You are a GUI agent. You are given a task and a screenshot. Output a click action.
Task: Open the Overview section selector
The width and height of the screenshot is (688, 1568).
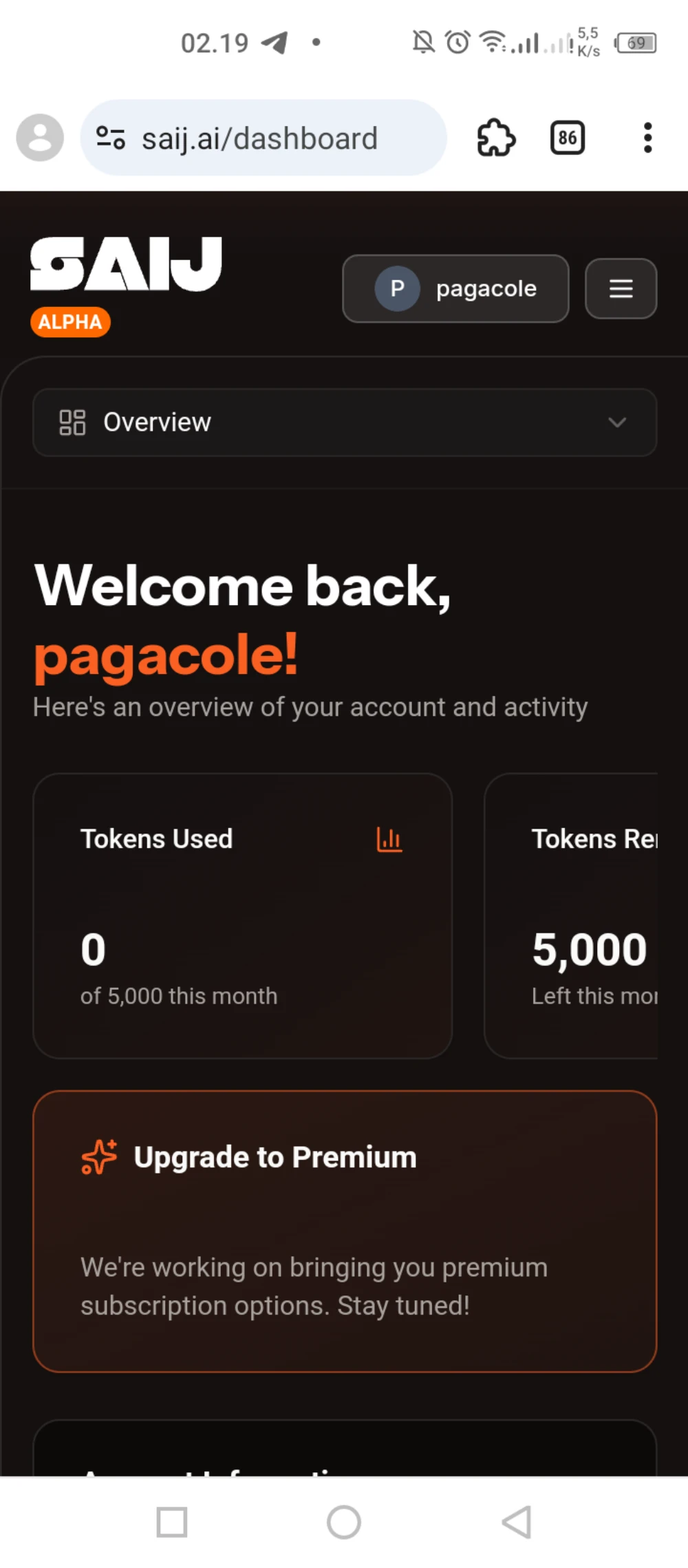tap(344, 422)
